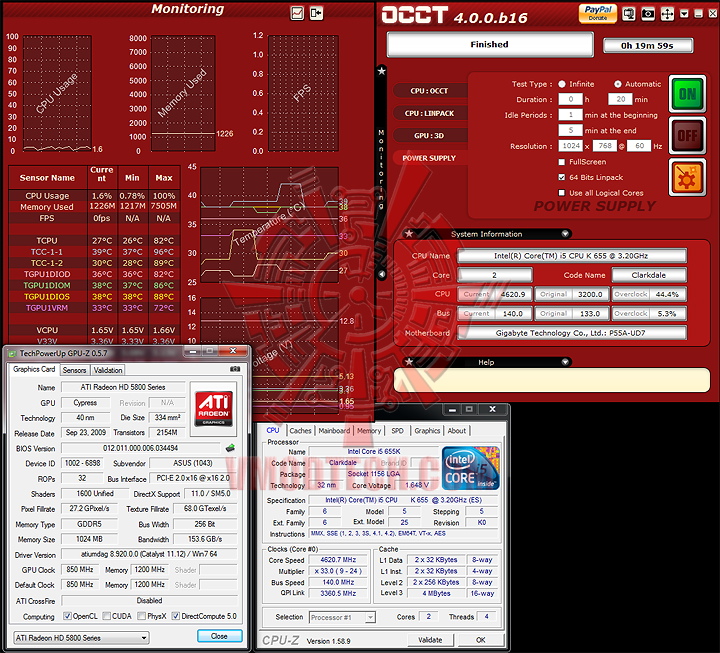Viewport: 720px width, 653px height.
Task: Click the VCPU row in sensor table
Action: [94, 330]
